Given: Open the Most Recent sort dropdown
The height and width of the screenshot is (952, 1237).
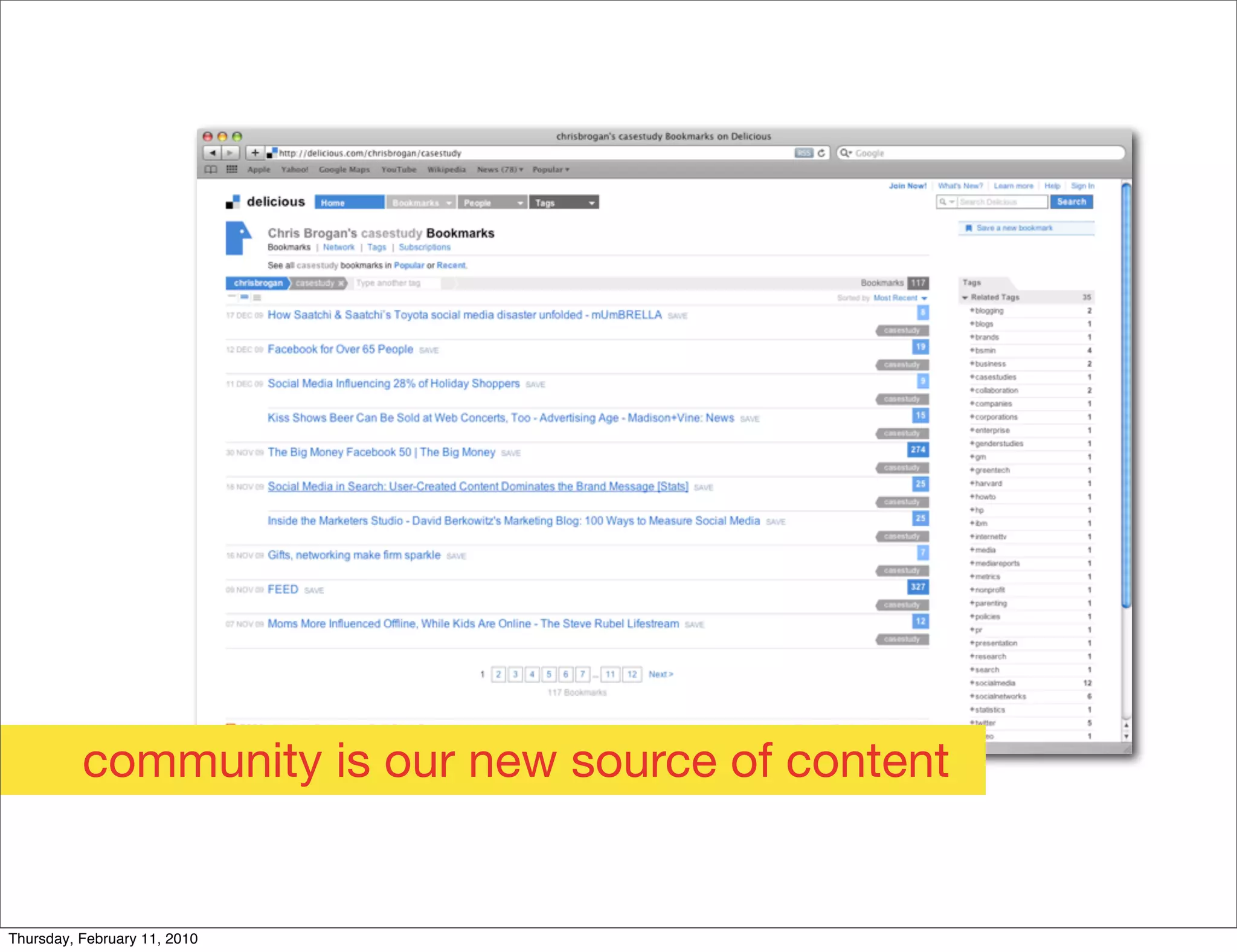Looking at the screenshot, I should pyautogui.click(x=900, y=298).
